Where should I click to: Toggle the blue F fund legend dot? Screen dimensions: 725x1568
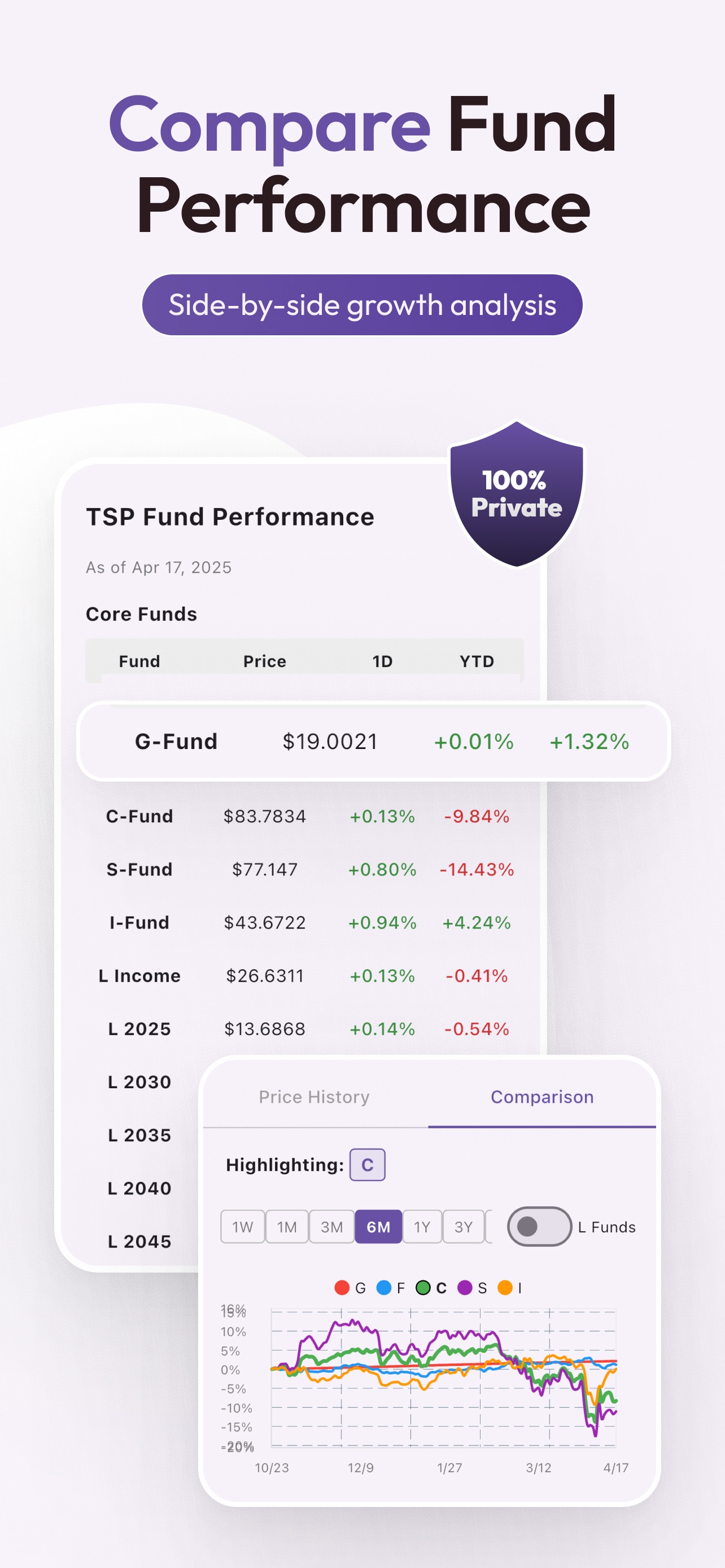(x=383, y=1287)
